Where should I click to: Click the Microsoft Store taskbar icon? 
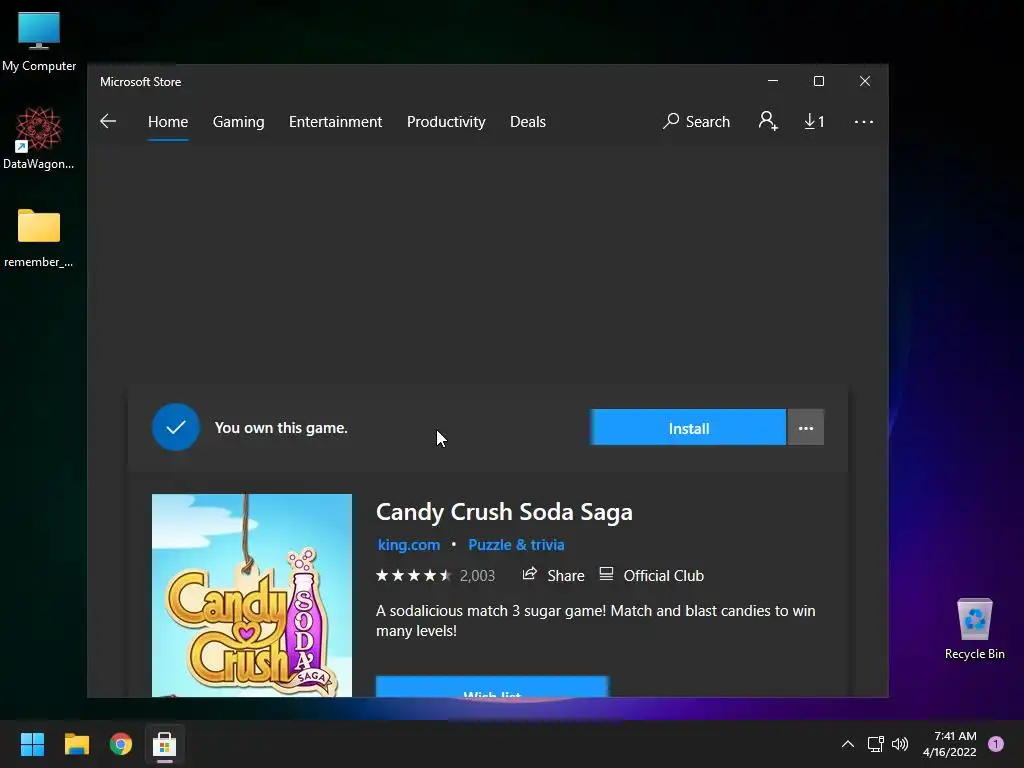pos(165,744)
